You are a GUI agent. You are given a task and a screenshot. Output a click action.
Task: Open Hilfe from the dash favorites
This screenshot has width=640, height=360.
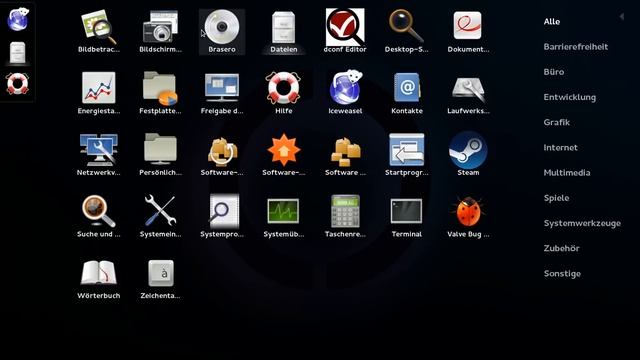coord(18,84)
